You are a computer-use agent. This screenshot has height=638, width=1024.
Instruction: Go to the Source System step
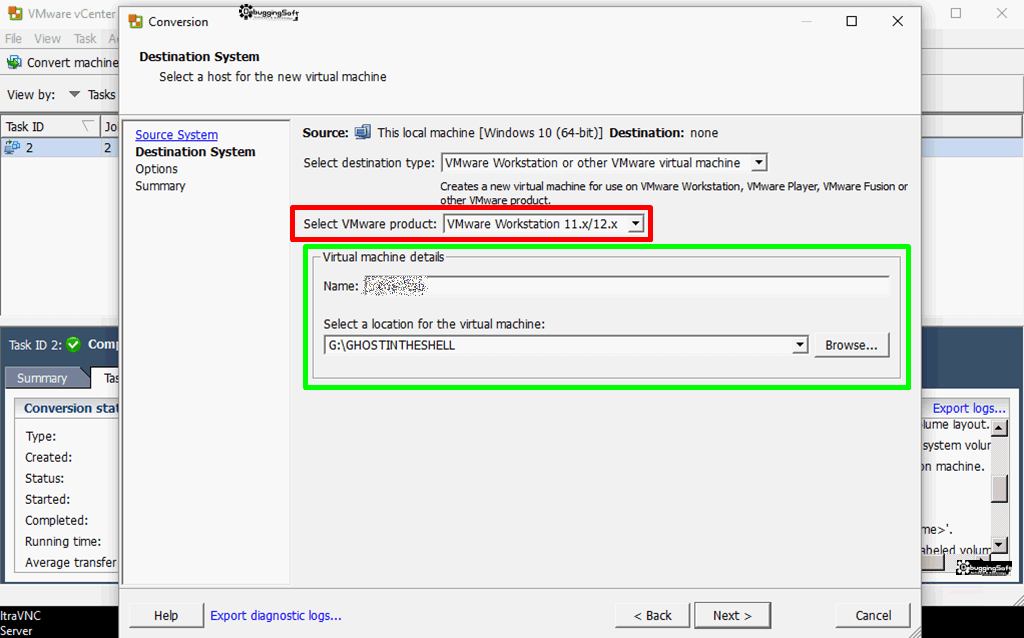coord(176,135)
